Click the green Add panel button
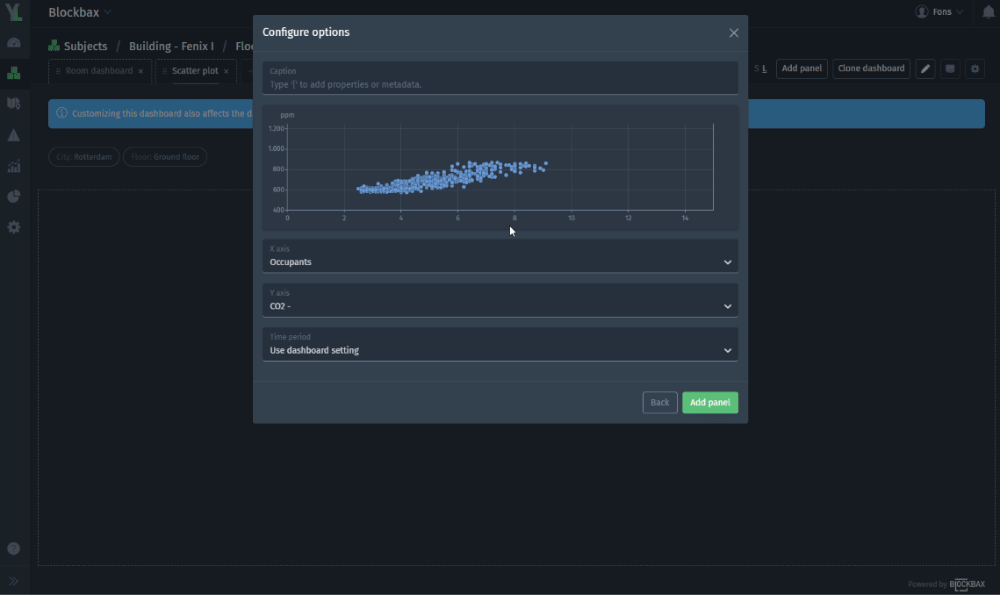Viewport: 1000px width, 595px height. 710,402
